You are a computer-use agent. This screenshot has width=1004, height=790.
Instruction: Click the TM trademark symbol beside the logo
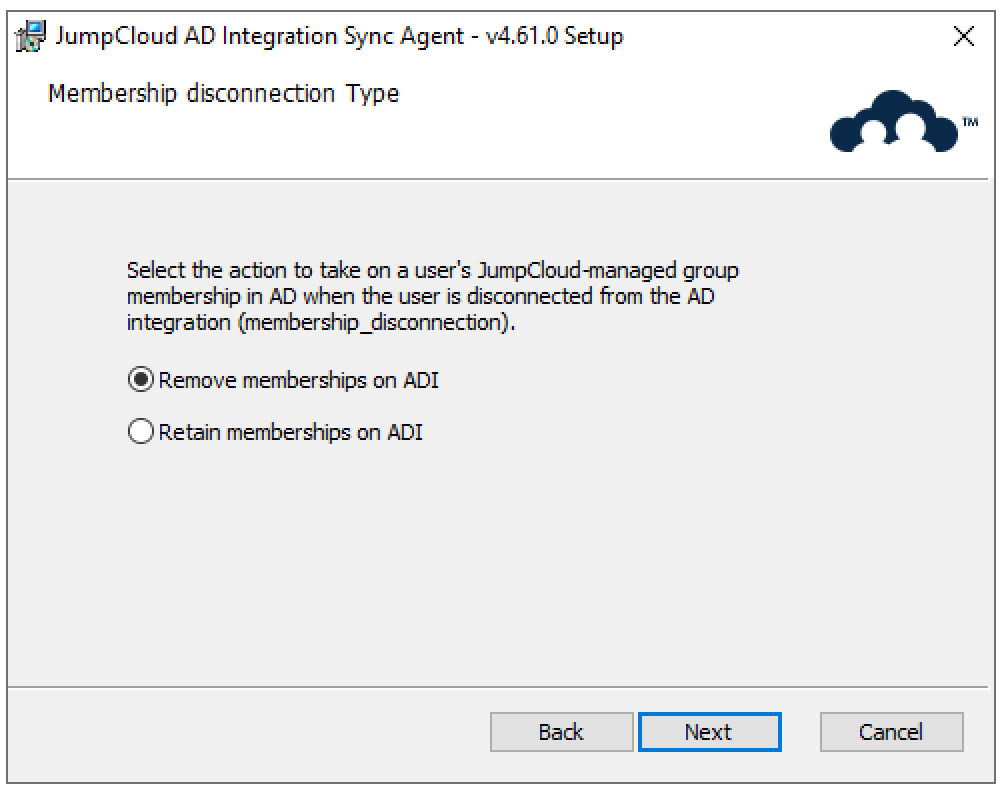(969, 122)
